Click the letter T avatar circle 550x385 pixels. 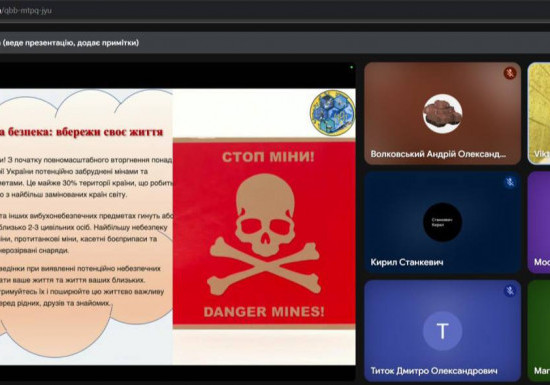(x=442, y=331)
